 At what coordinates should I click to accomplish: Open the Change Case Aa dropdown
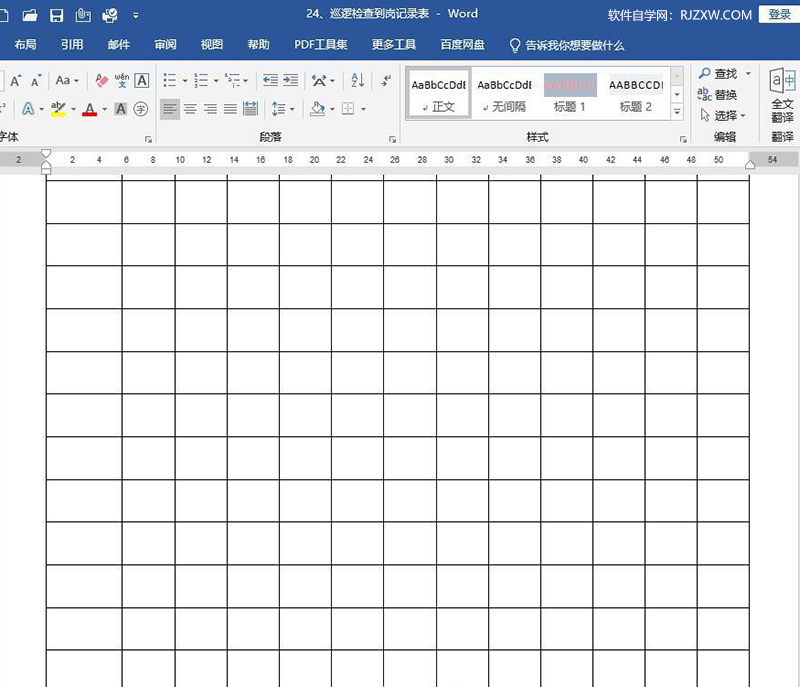pyautogui.click(x=67, y=81)
